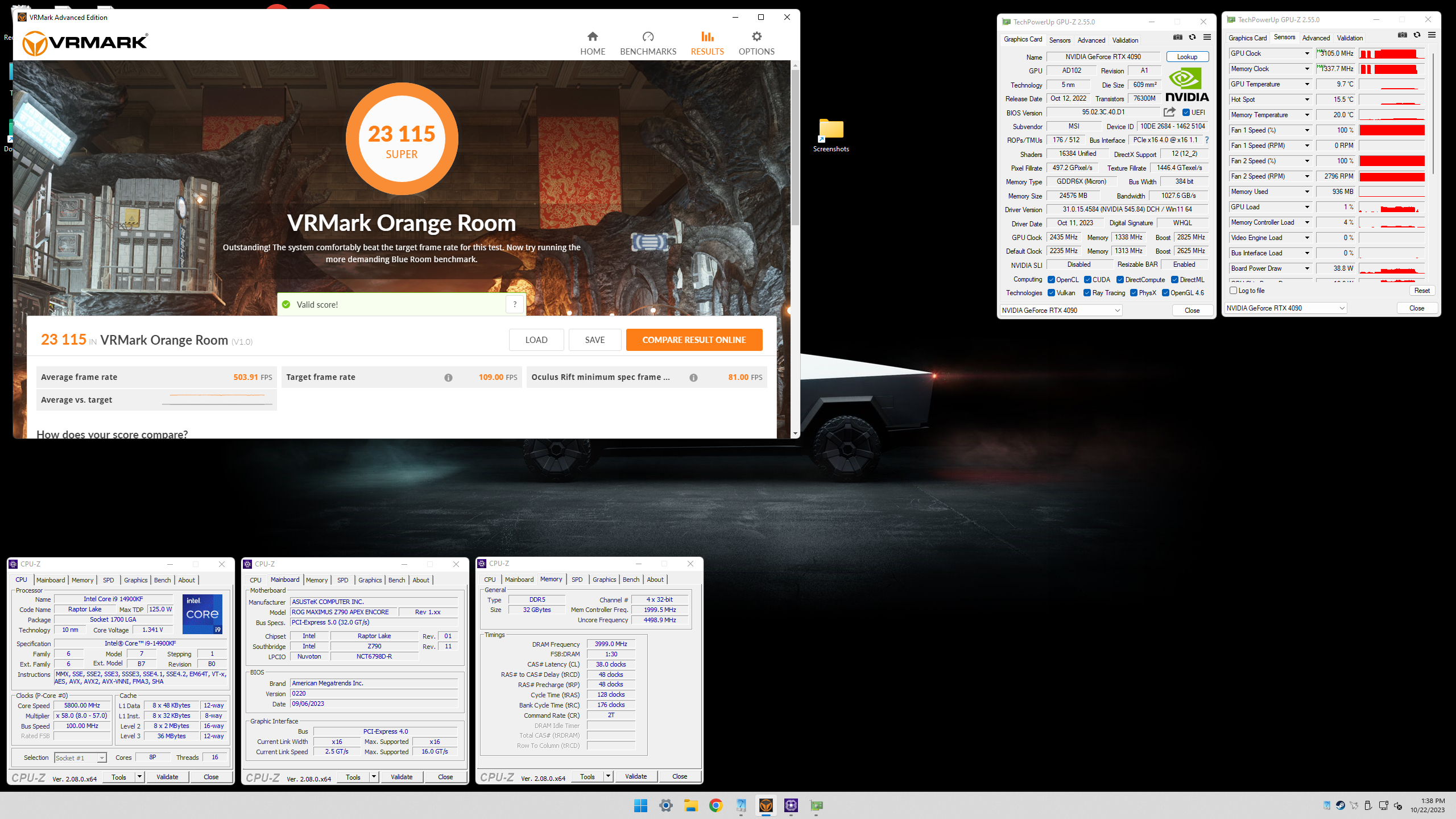The image size is (1456, 819).
Task: Click Oculus Rift minimum spec info icon
Action: 693,378
